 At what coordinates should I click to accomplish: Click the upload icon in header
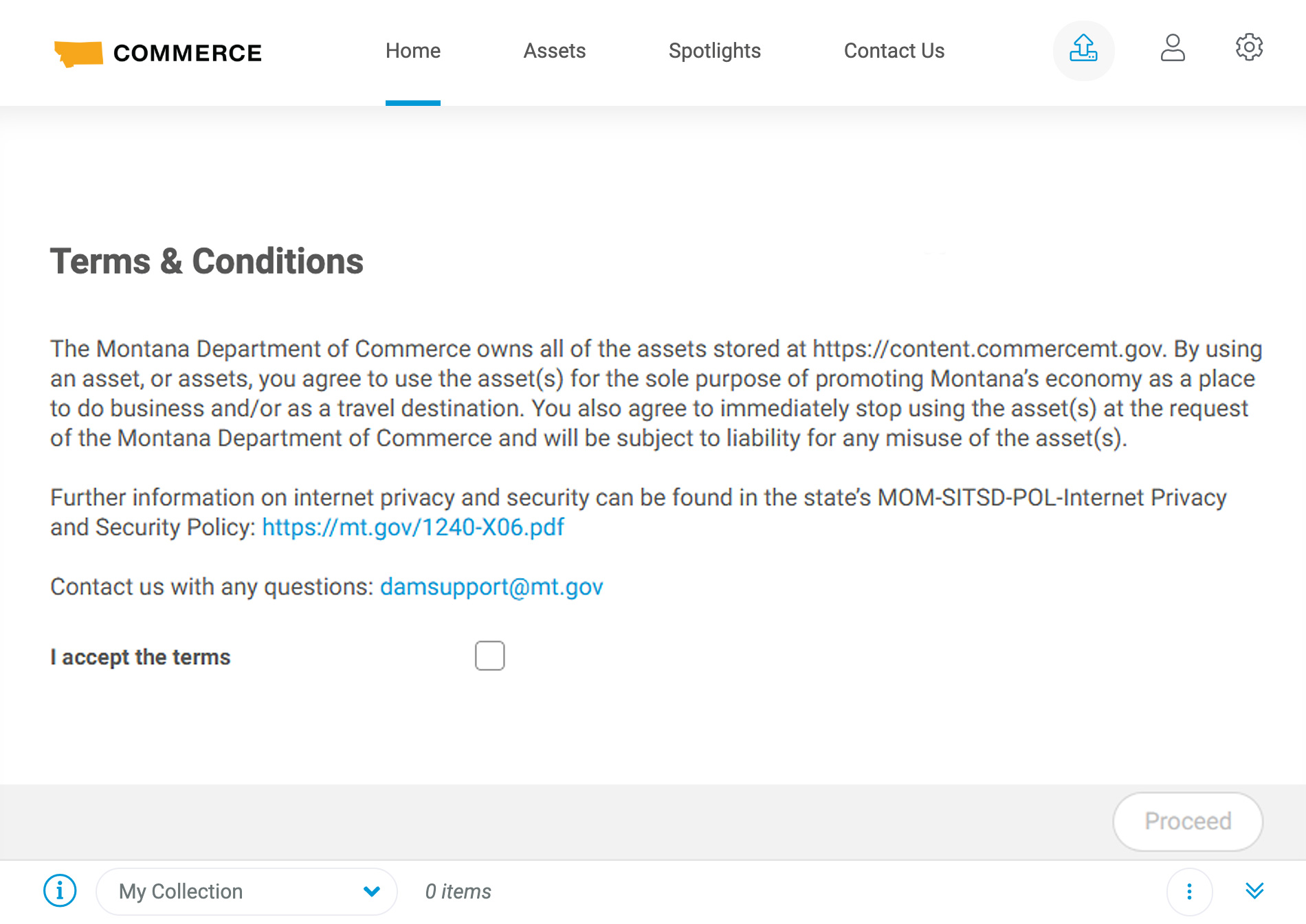(1083, 49)
